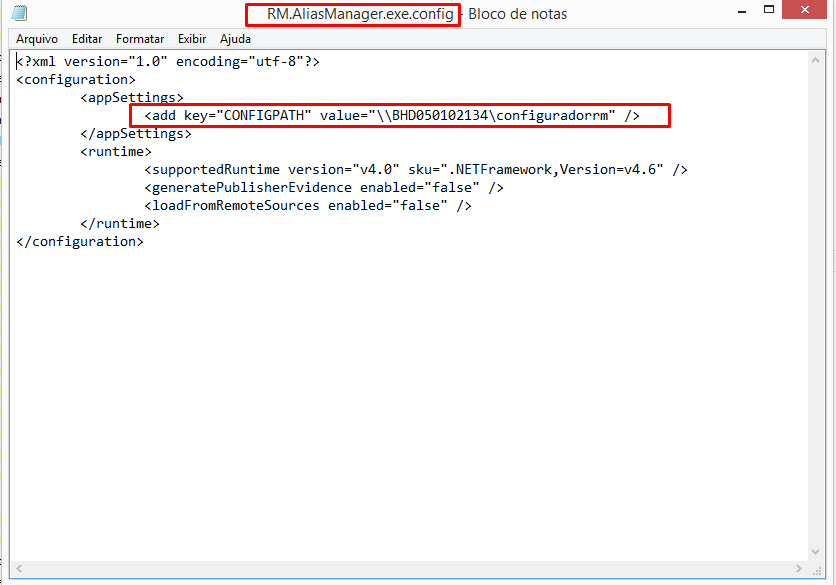The height and width of the screenshot is (585, 836).
Task: Click the RM.AliasManager.exe.config title text
Action: pyautogui.click(x=360, y=14)
